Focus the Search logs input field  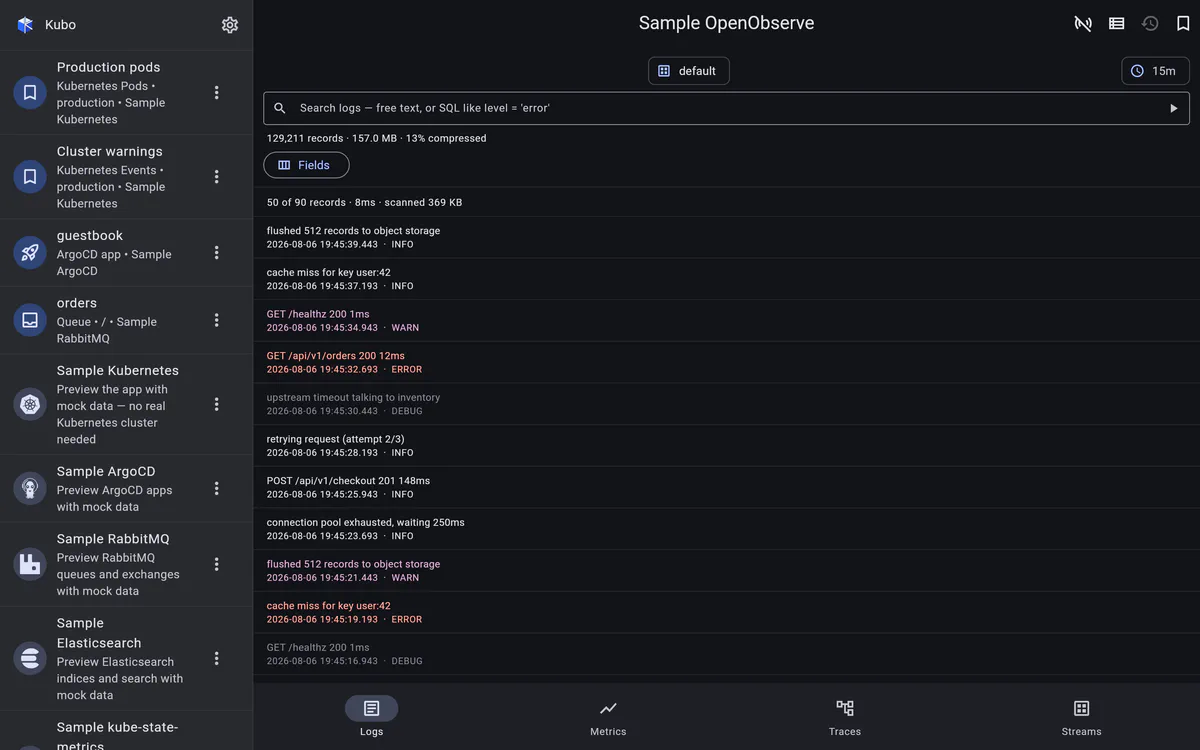(x=726, y=108)
